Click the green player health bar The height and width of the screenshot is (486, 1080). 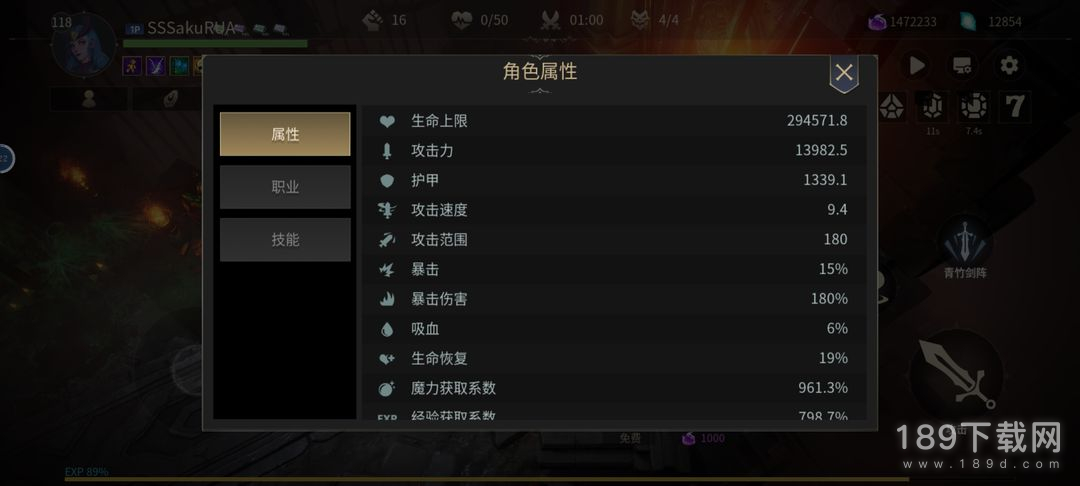point(215,43)
